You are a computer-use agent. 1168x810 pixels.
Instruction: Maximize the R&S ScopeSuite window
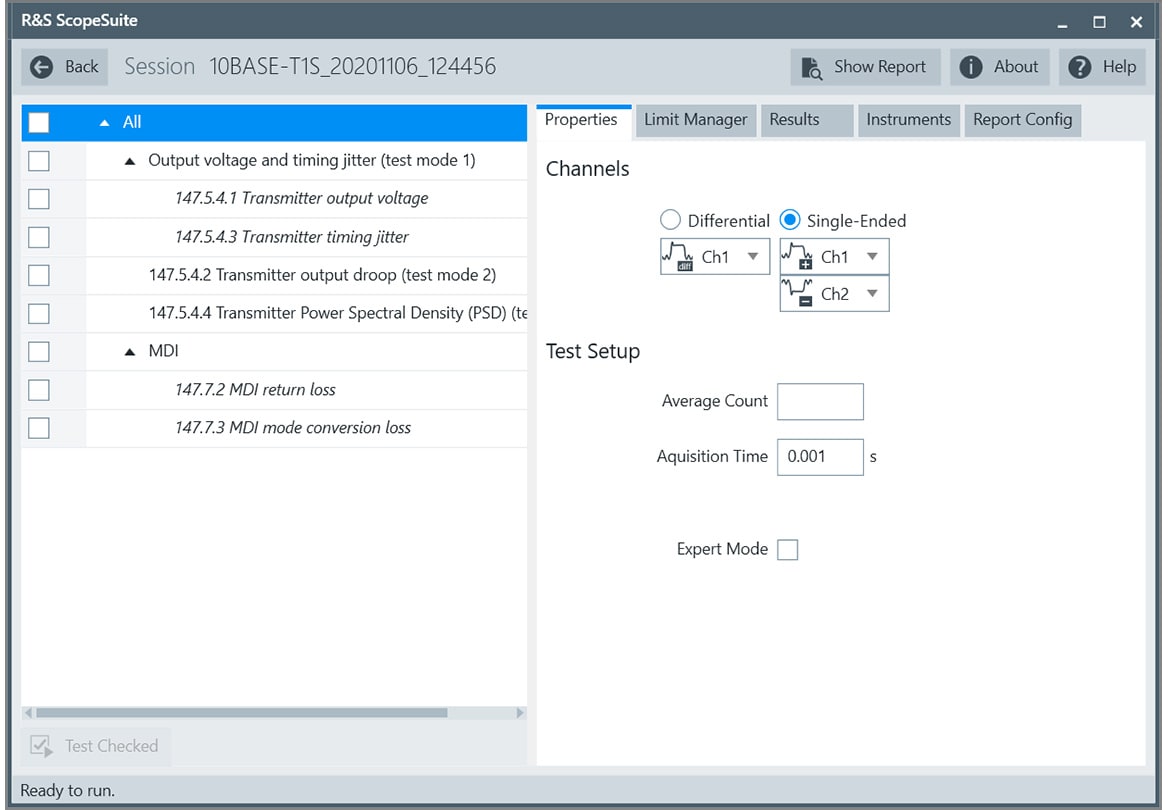click(1099, 22)
